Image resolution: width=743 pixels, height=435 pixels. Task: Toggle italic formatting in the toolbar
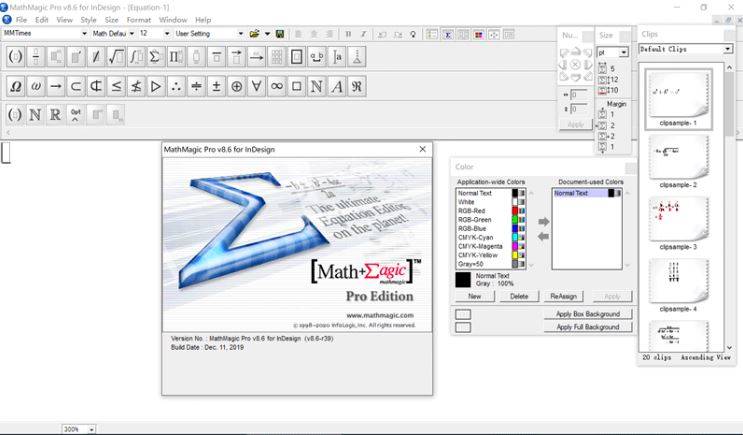[362, 33]
